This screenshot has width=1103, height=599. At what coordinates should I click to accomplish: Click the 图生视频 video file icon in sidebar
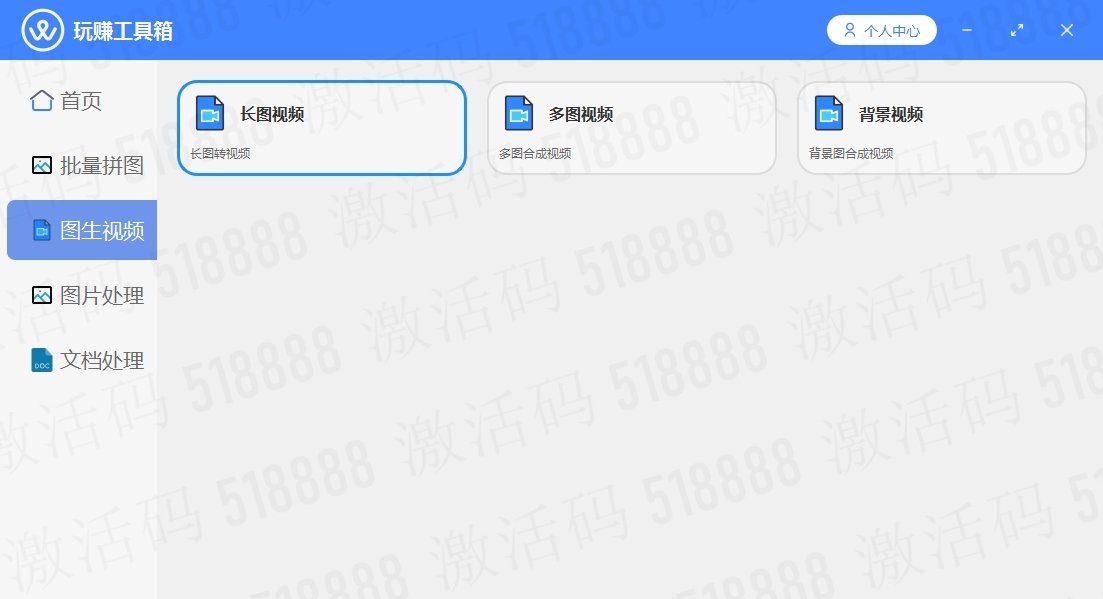(x=42, y=230)
